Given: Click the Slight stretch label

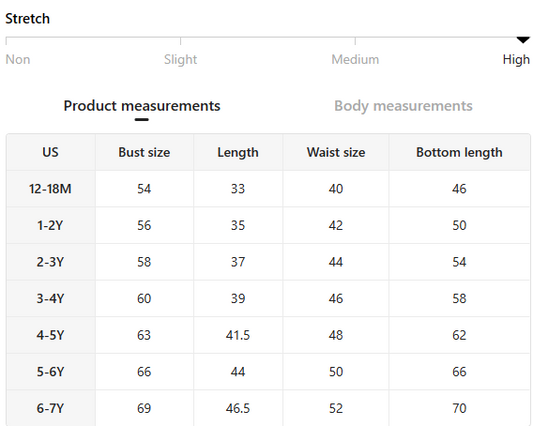Looking at the screenshot, I should (180, 59).
